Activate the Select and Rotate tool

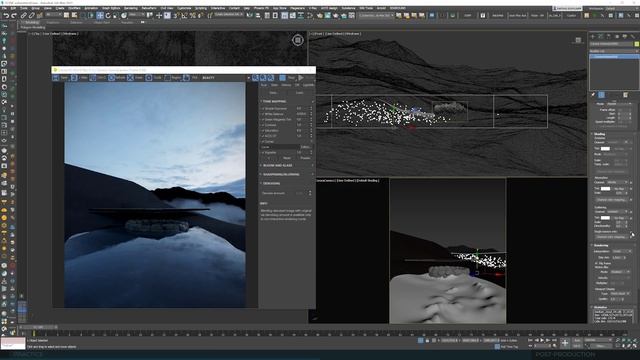(108, 16)
